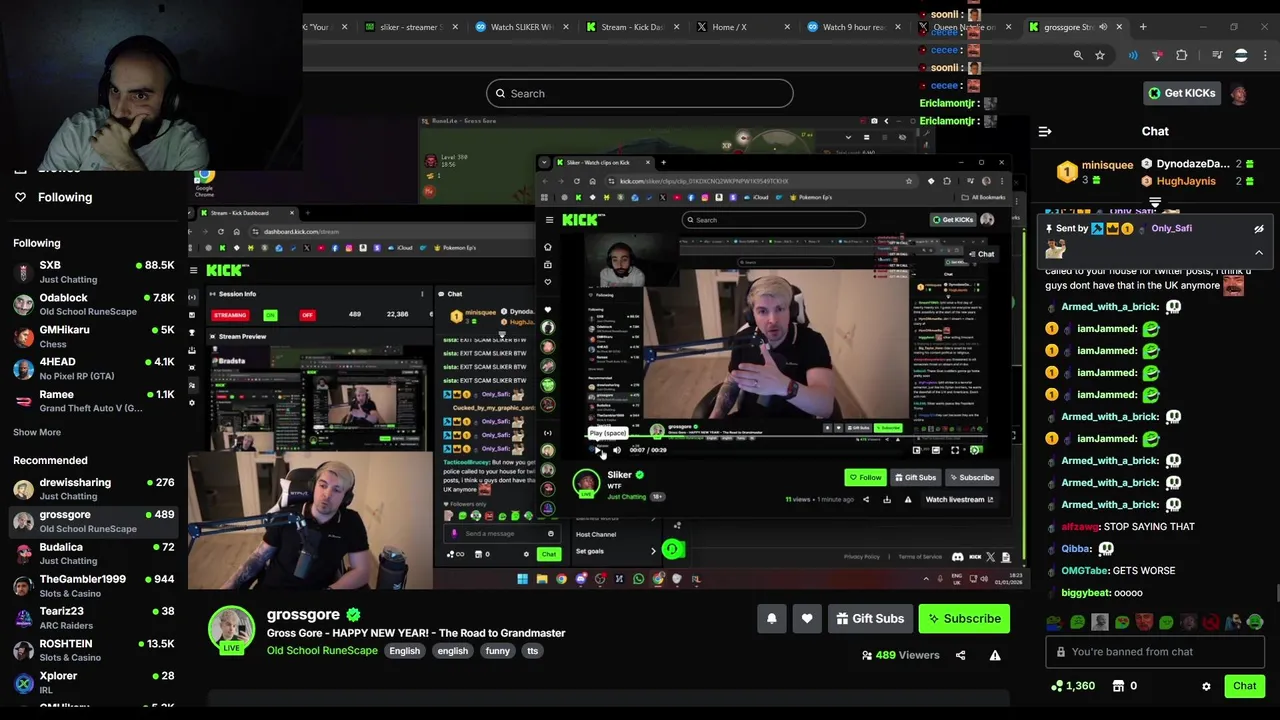Image resolution: width=1280 pixels, height=720 pixels.
Task: Click the 489 Viewers count
Action: [x=900, y=656]
